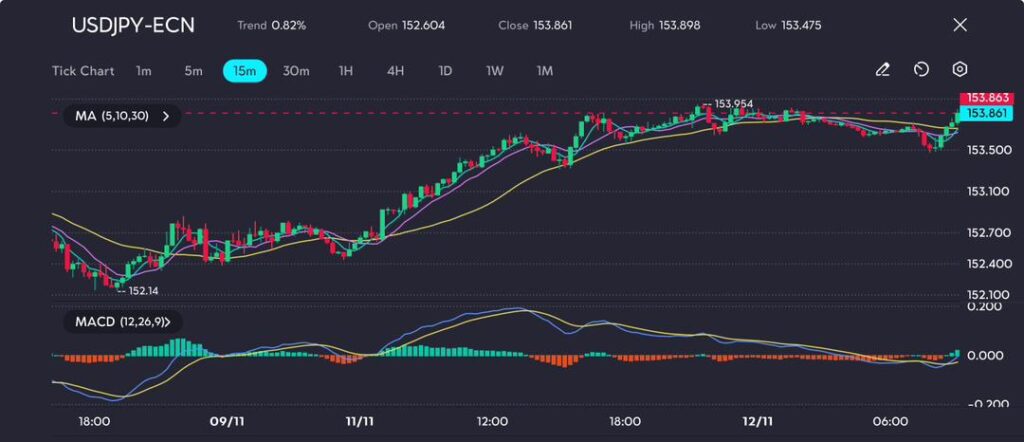Select the 1M monthly timeframe
The width and height of the screenshot is (1024, 442).
[544, 71]
